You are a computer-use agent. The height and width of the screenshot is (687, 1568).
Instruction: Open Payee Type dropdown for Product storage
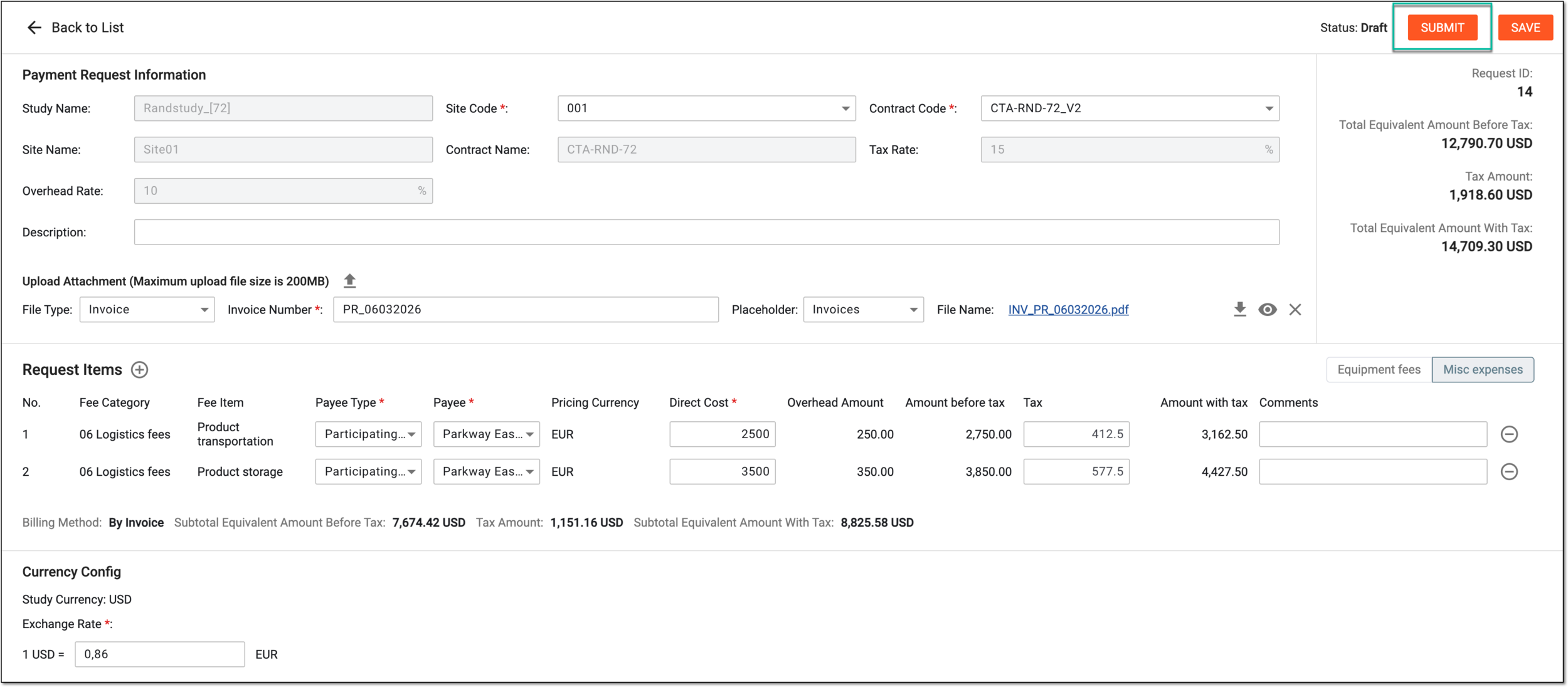369,471
